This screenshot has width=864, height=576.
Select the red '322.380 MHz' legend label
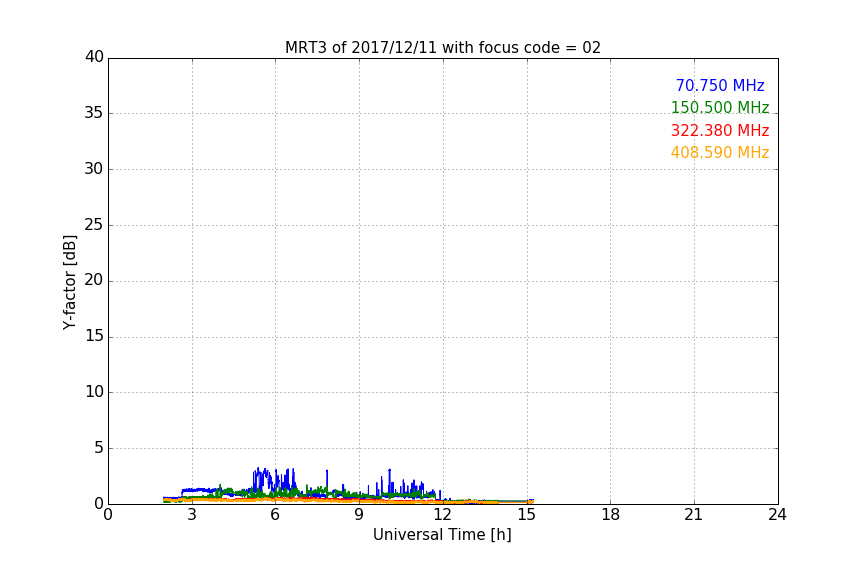(720, 131)
